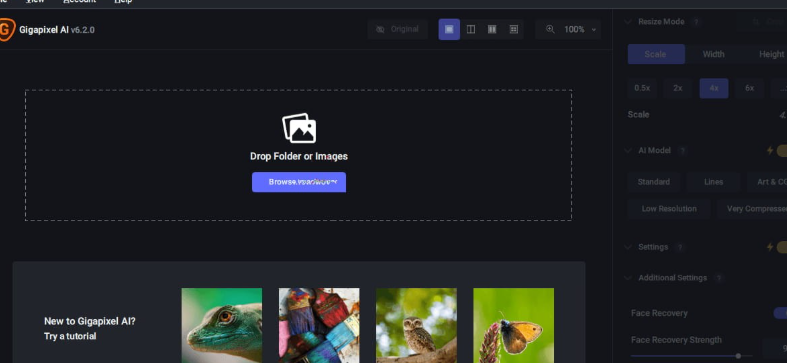The height and width of the screenshot is (363, 787).
Task: Click the Scale value field
Action: pyautogui.click(x=782, y=115)
